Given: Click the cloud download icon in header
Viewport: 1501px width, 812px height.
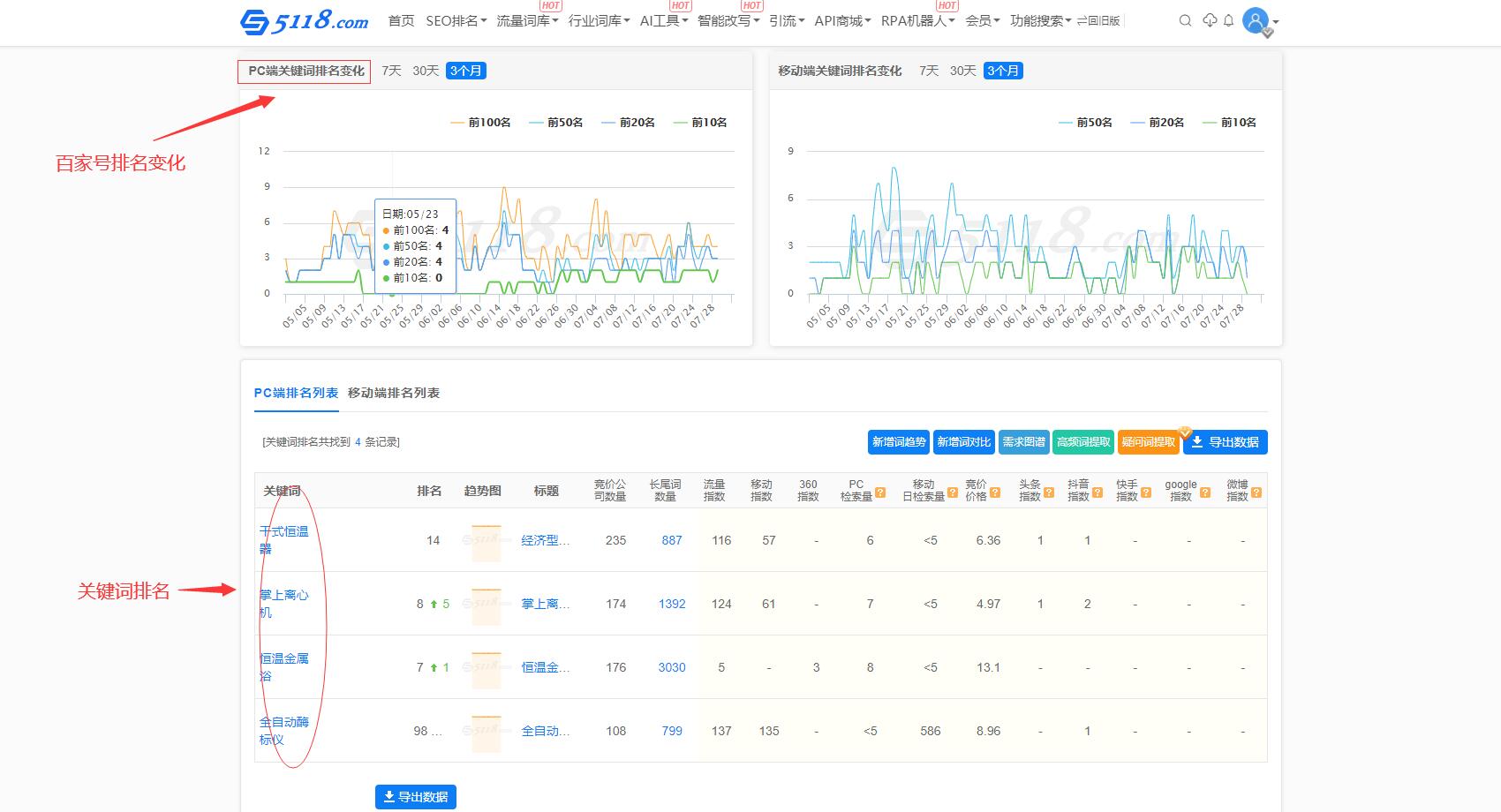Looking at the screenshot, I should pyautogui.click(x=1210, y=20).
